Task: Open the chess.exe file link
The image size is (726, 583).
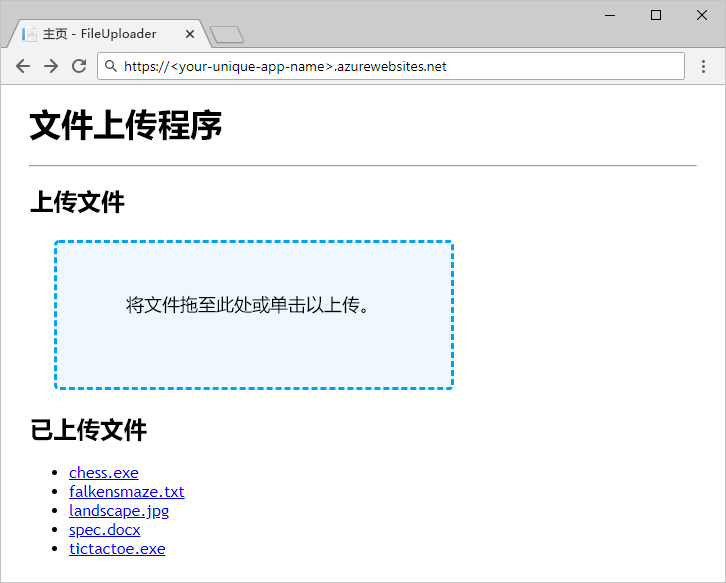Action: [104, 473]
